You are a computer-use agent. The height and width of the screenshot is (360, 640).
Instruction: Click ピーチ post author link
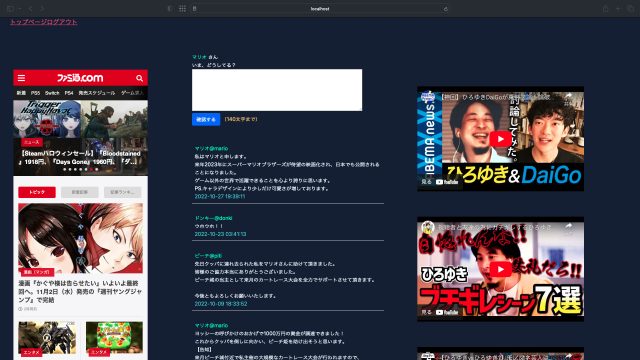[208, 256]
